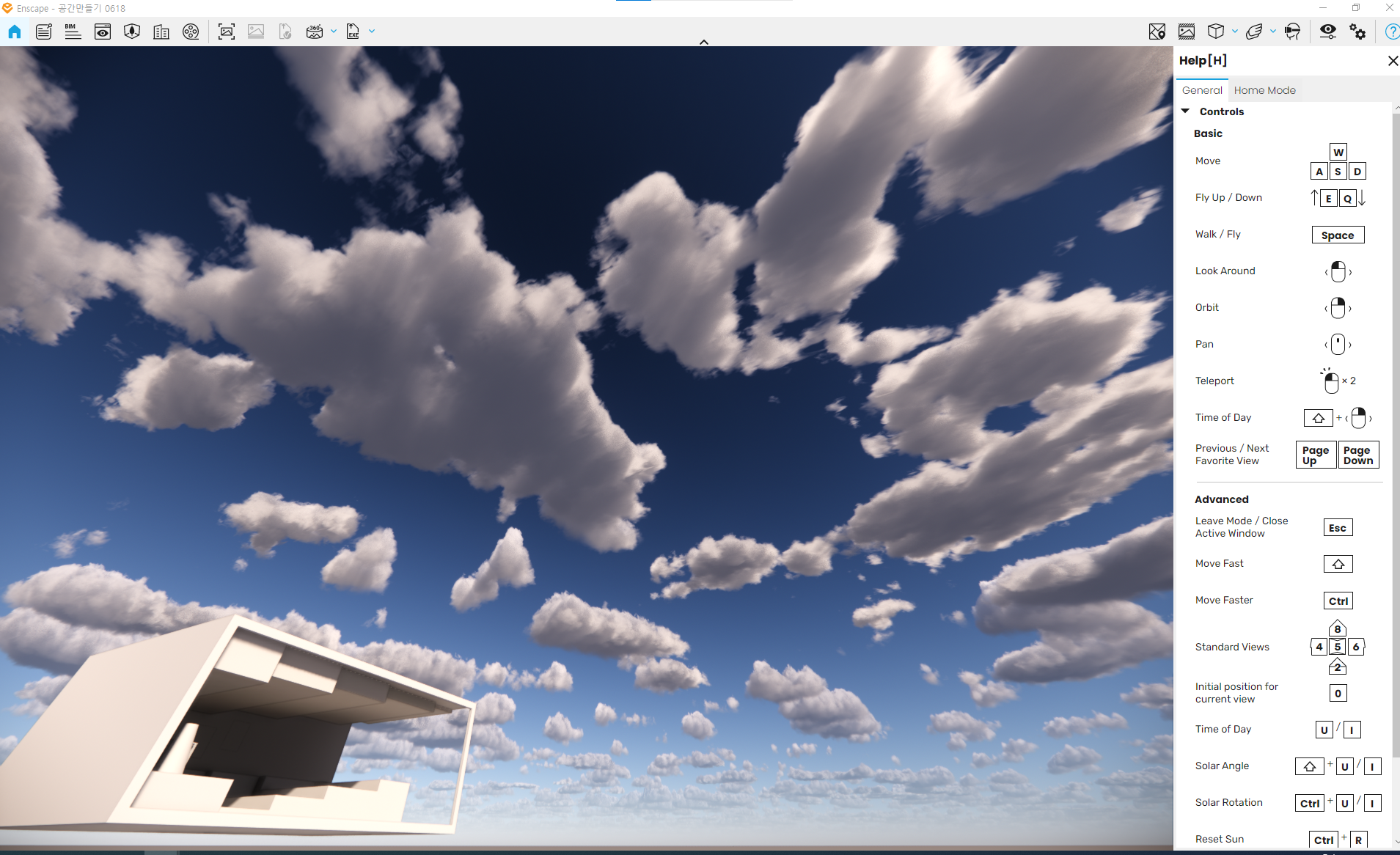This screenshot has height=855, width=1400.
Task: Click the cube projection mode icon
Action: pos(1216,32)
